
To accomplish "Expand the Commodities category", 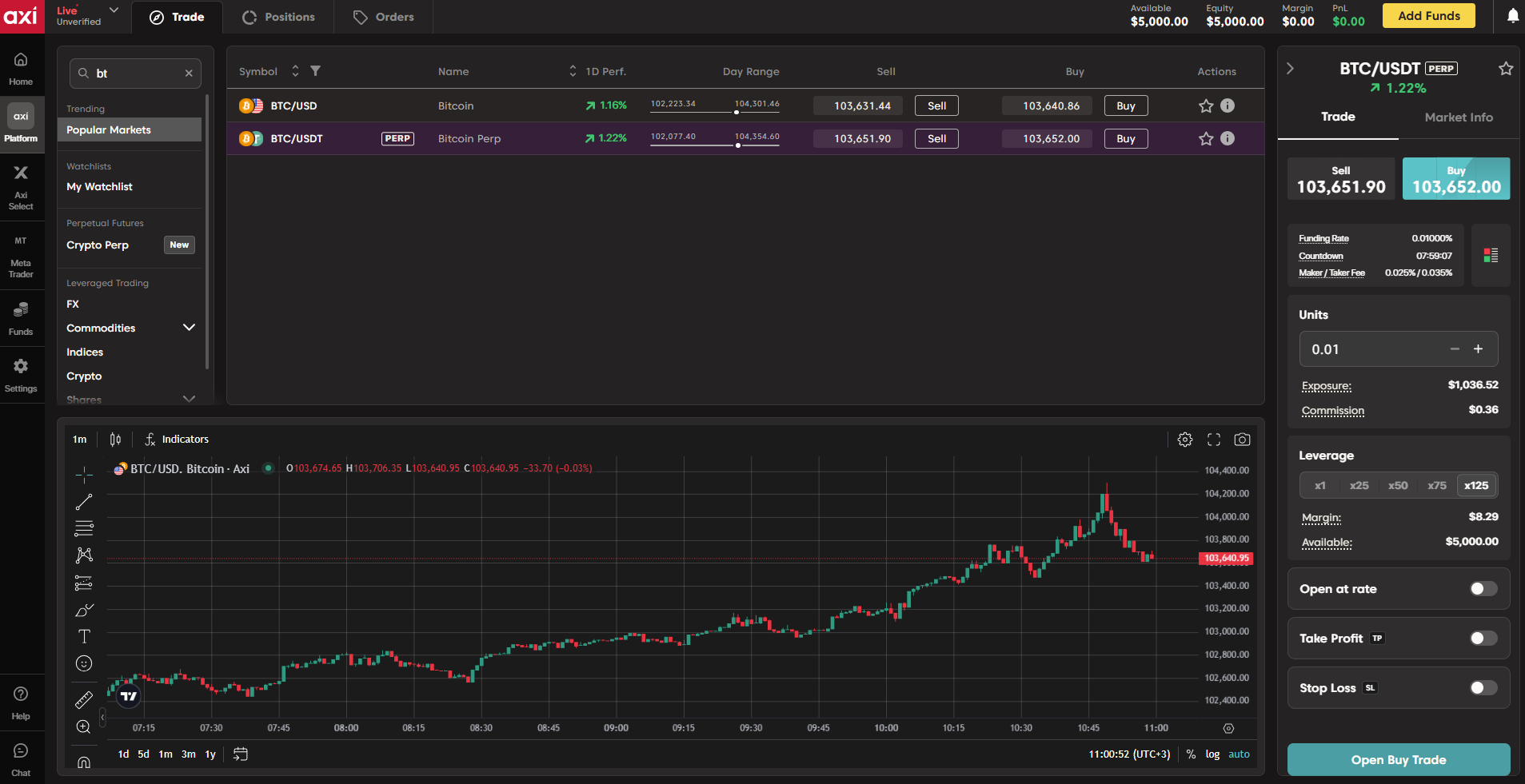I will [x=189, y=328].
